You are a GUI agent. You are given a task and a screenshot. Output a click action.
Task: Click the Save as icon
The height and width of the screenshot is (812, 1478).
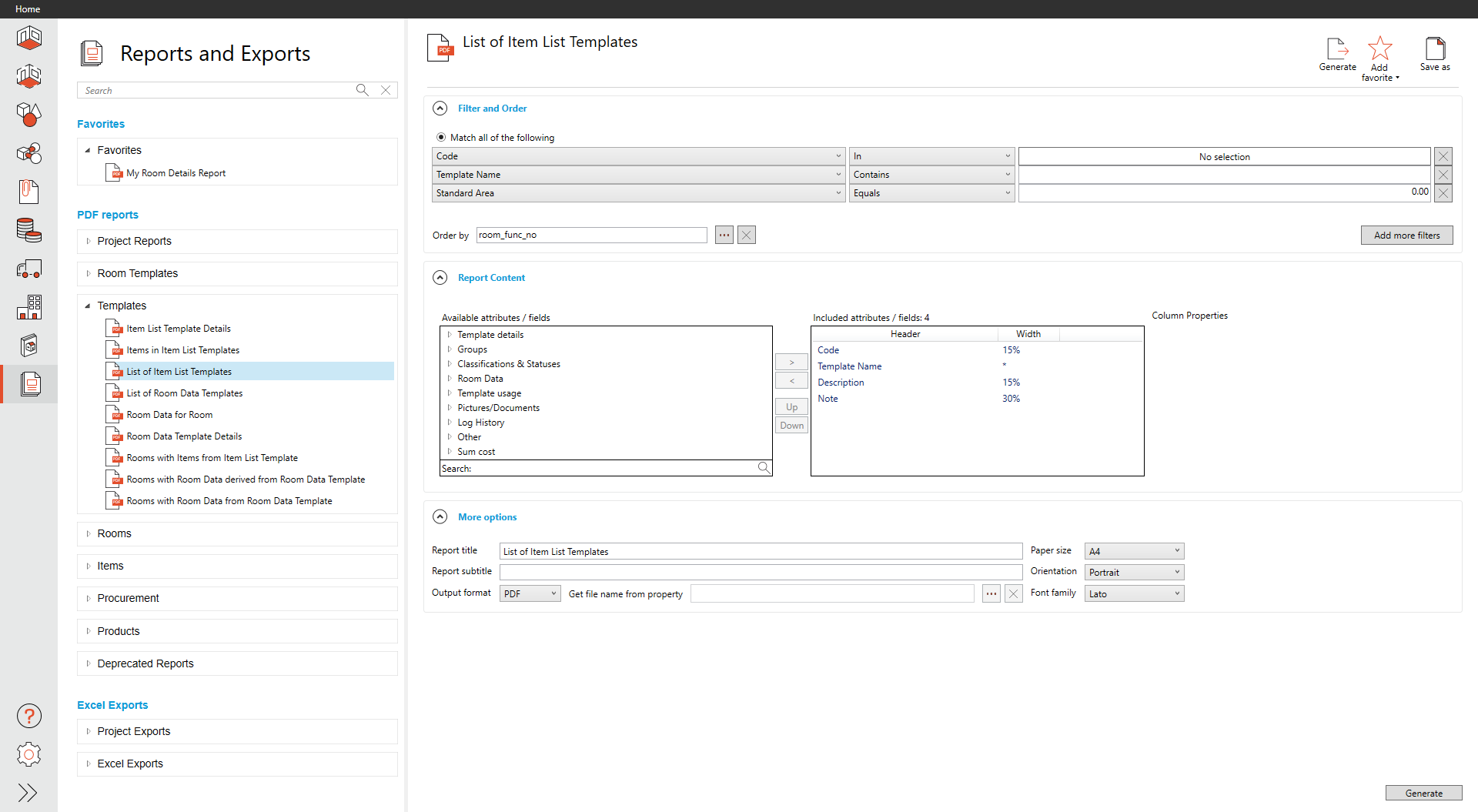(1435, 49)
